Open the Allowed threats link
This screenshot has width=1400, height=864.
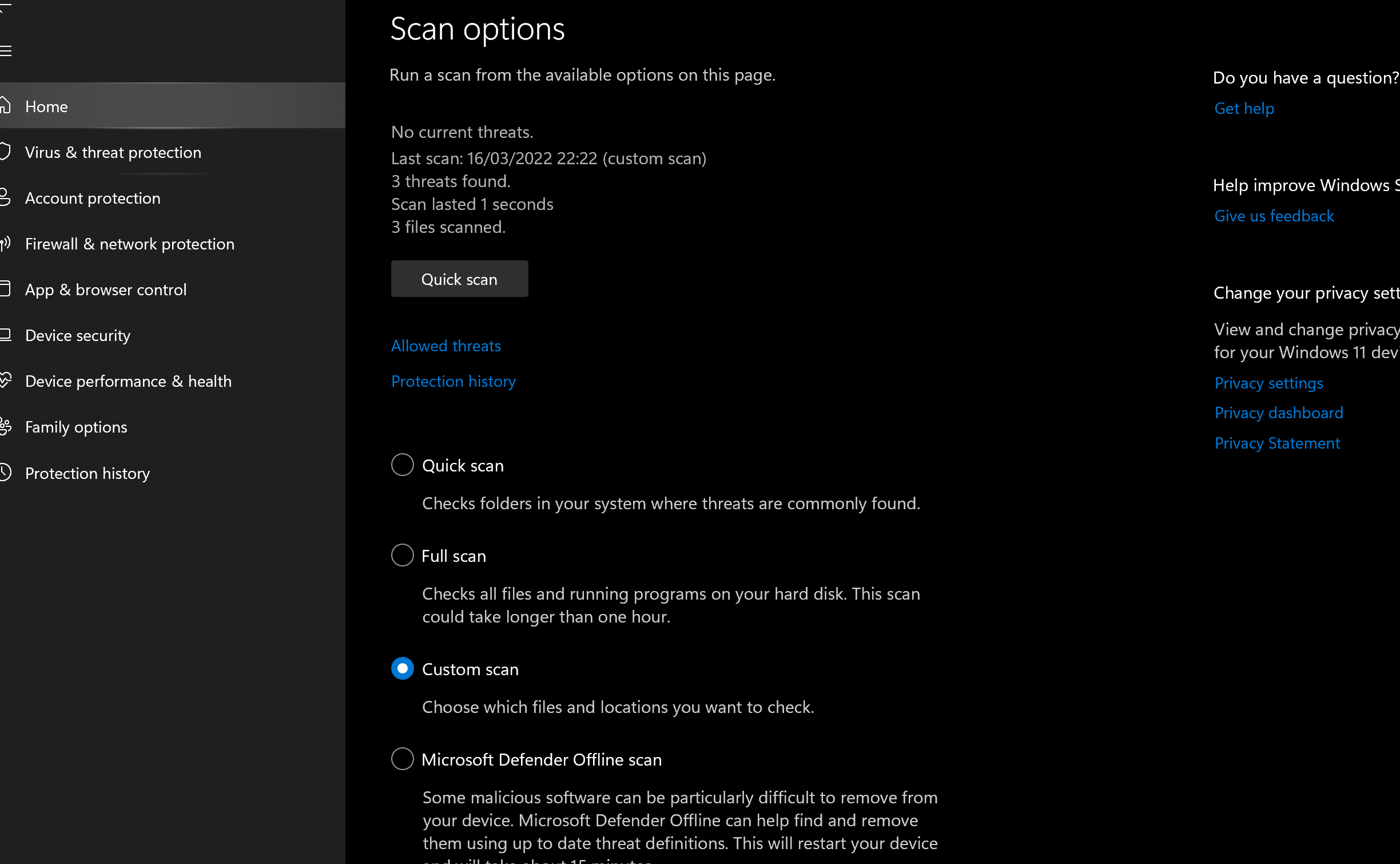tap(446, 346)
